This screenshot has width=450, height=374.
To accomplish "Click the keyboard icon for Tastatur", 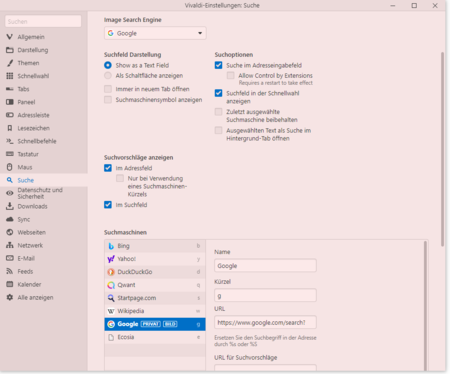I will click(10, 154).
